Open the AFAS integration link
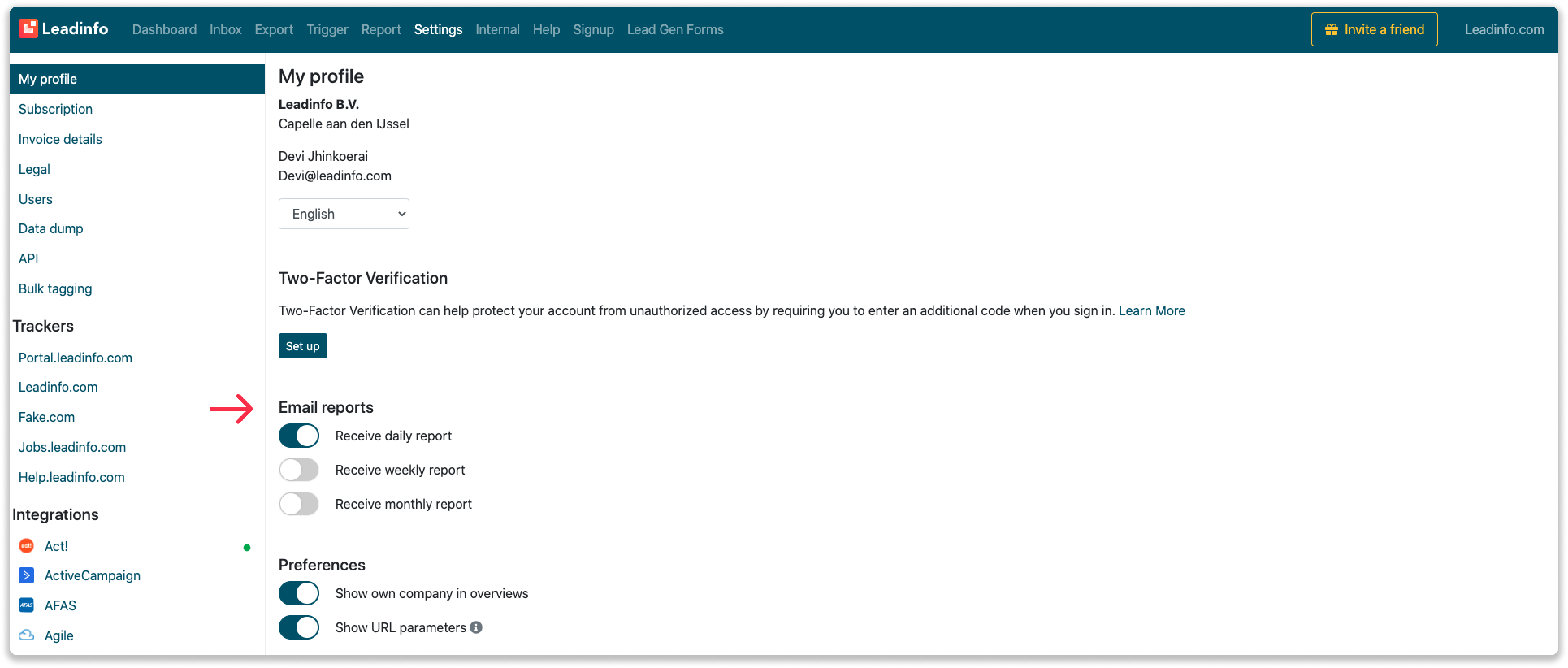Screen dimensions: 1568x668 (60, 605)
